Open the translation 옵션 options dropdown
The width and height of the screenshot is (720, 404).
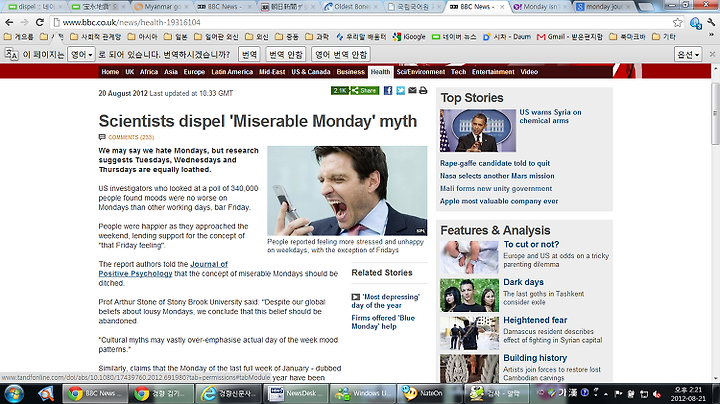tap(688, 55)
